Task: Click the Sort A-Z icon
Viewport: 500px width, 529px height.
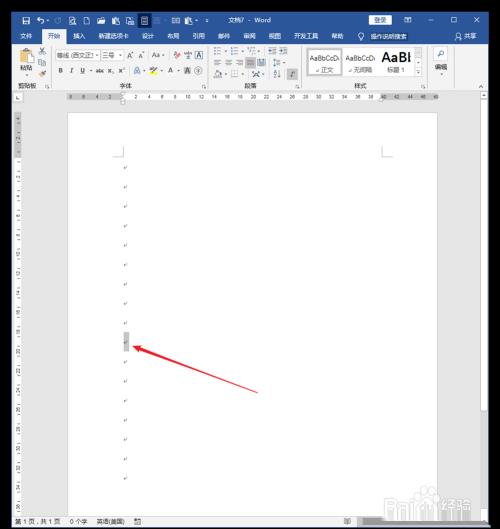Action: tap(277, 74)
